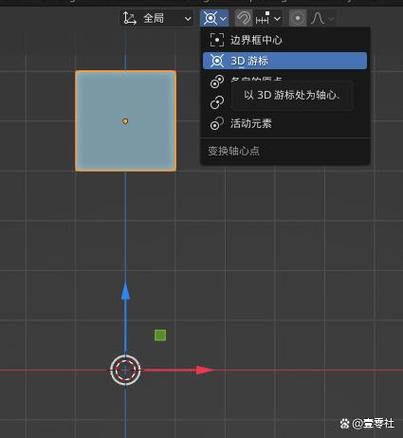Viewport: 403px width, 438px height.
Task: Click the red X axis gizmo arrow
Action: [x=204, y=370]
